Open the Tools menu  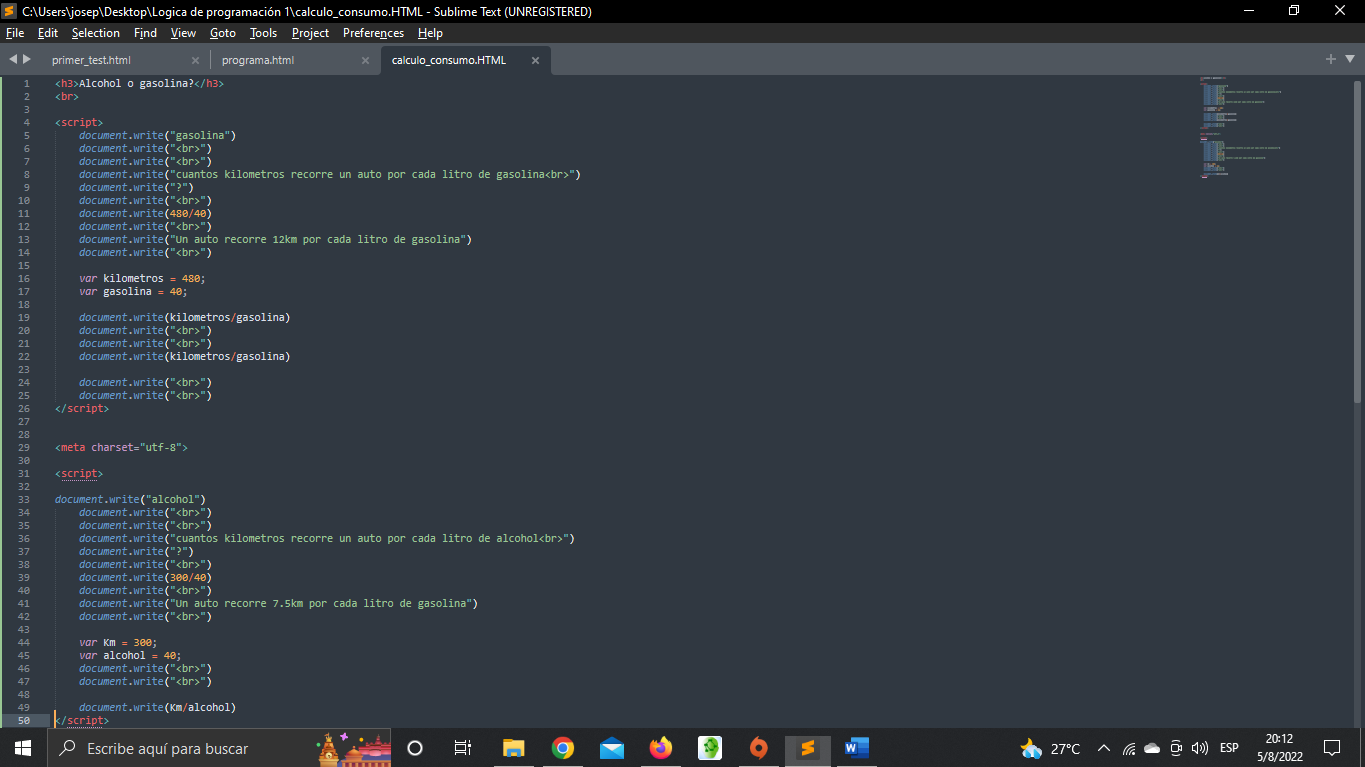pyautogui.click(x=264, y=33)
